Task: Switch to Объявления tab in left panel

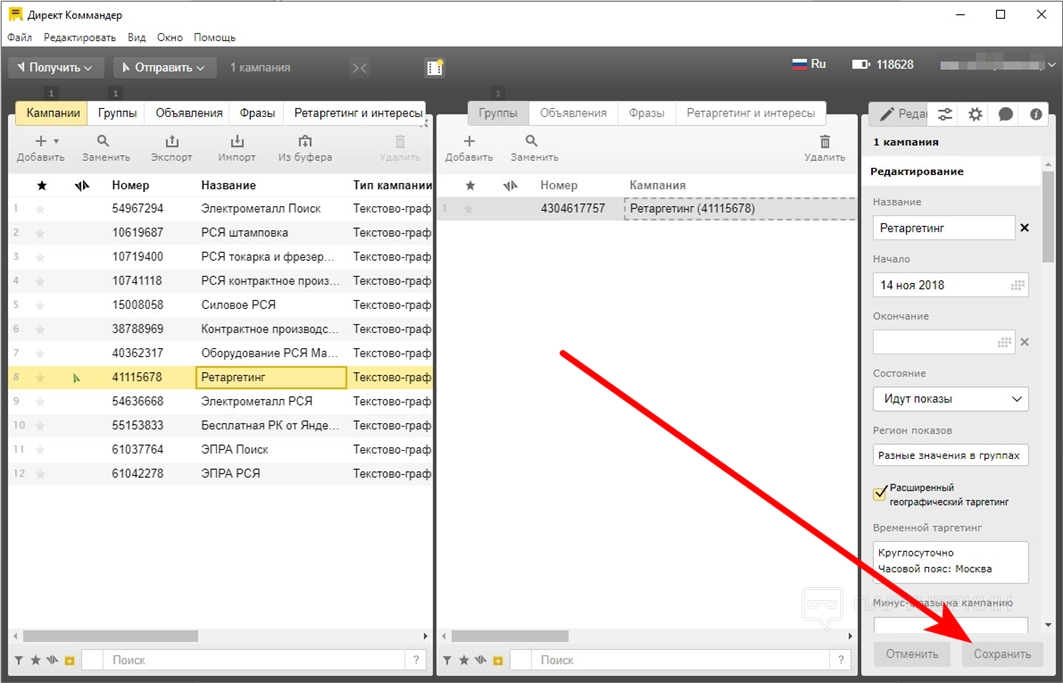Action: click(x=188, y=113)
